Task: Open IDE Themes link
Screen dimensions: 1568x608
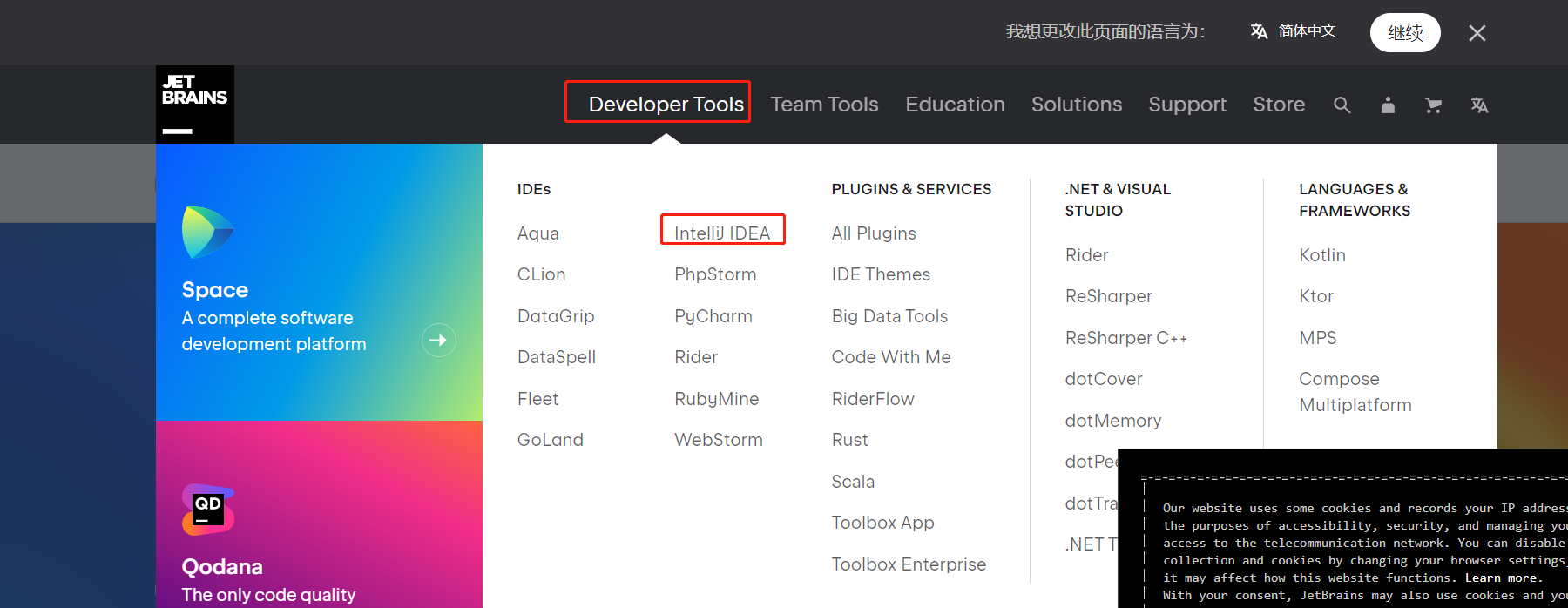Action: click(x=881, y=274)
